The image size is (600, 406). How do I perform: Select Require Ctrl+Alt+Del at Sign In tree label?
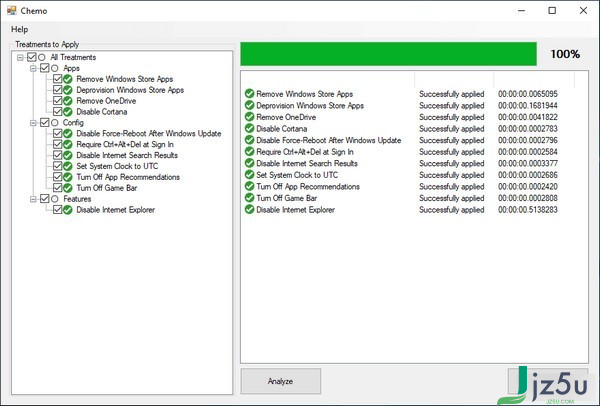[125, 145]
